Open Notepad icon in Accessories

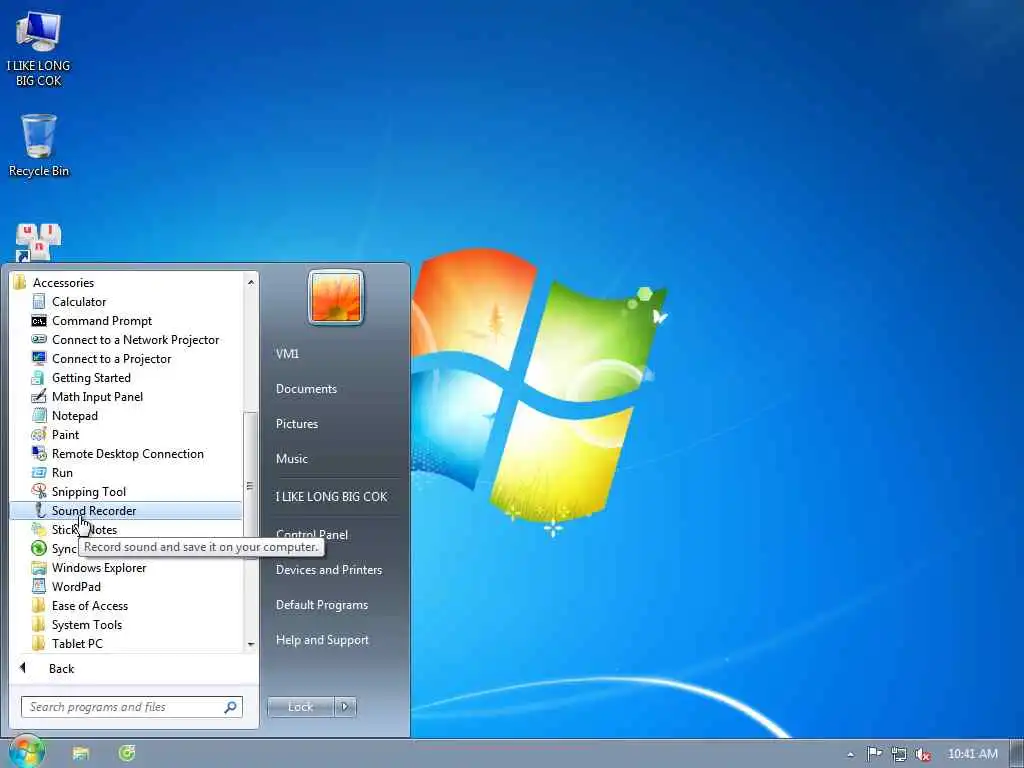point(39,415)
